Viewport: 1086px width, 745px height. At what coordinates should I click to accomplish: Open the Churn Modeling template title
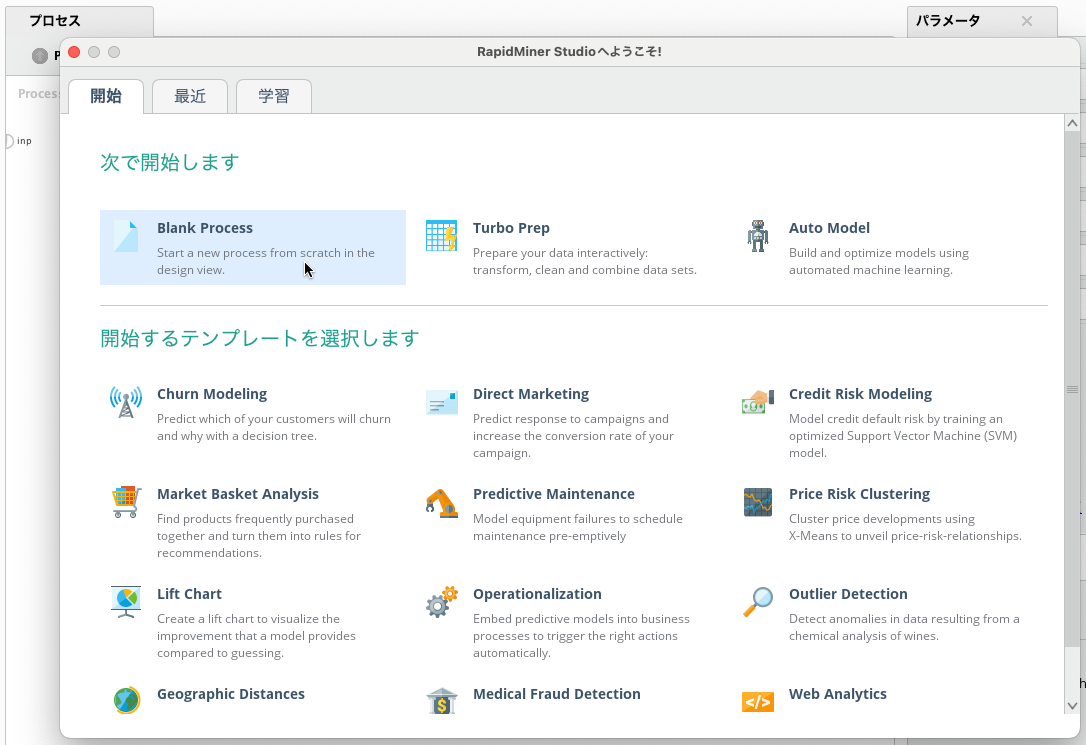212,394
